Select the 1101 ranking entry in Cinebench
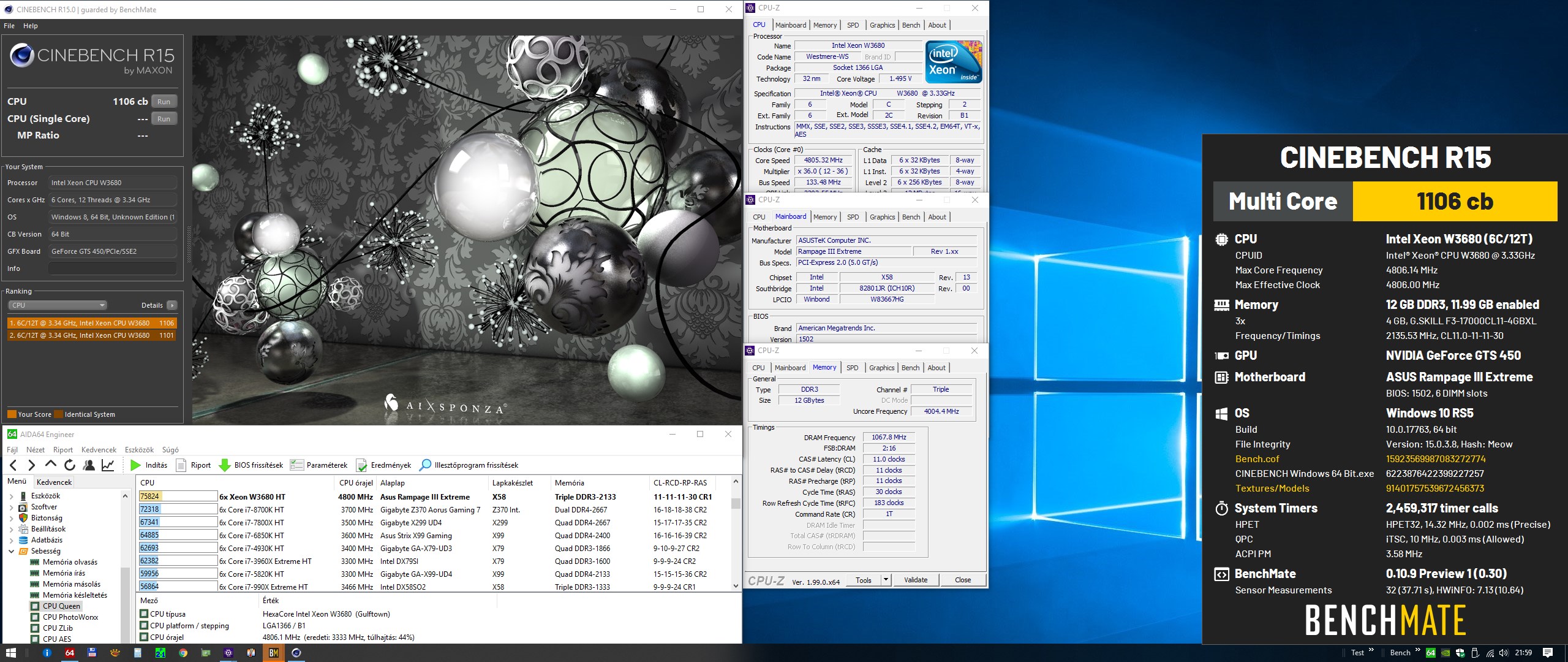 pos(92,335)
